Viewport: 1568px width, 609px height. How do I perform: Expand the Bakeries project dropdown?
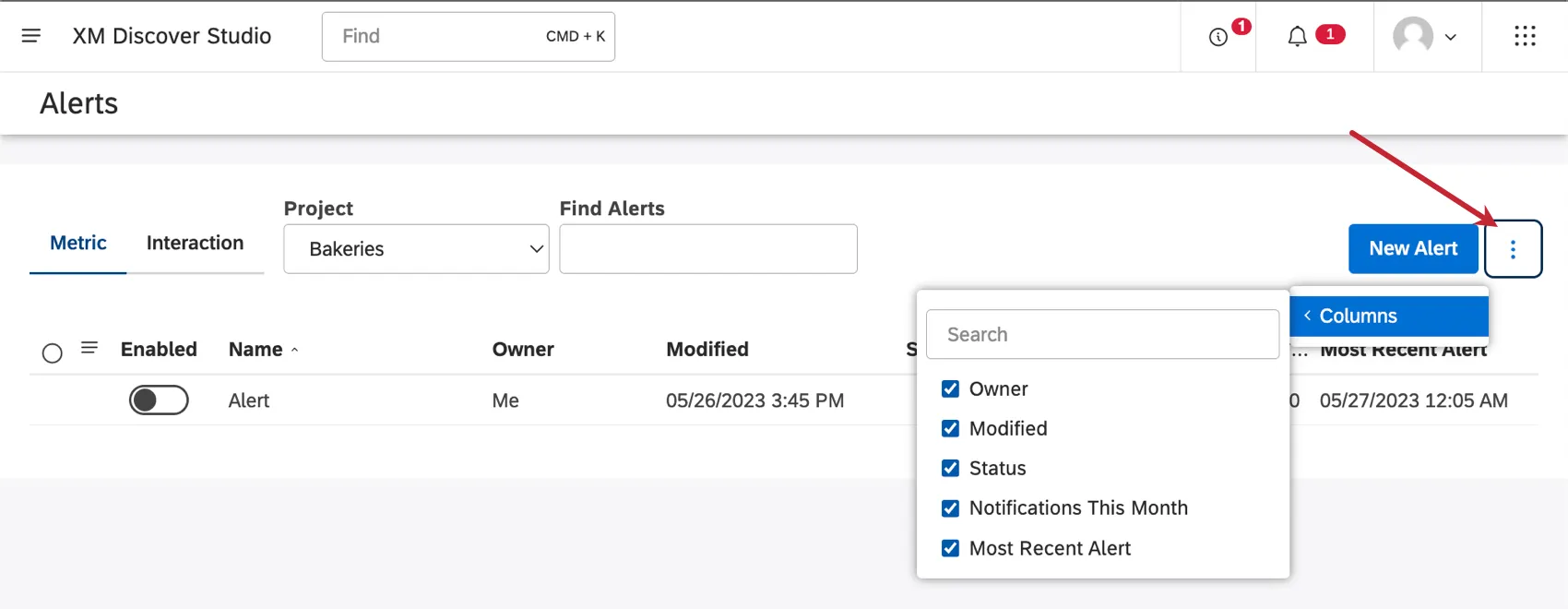[x=416, y=249]
